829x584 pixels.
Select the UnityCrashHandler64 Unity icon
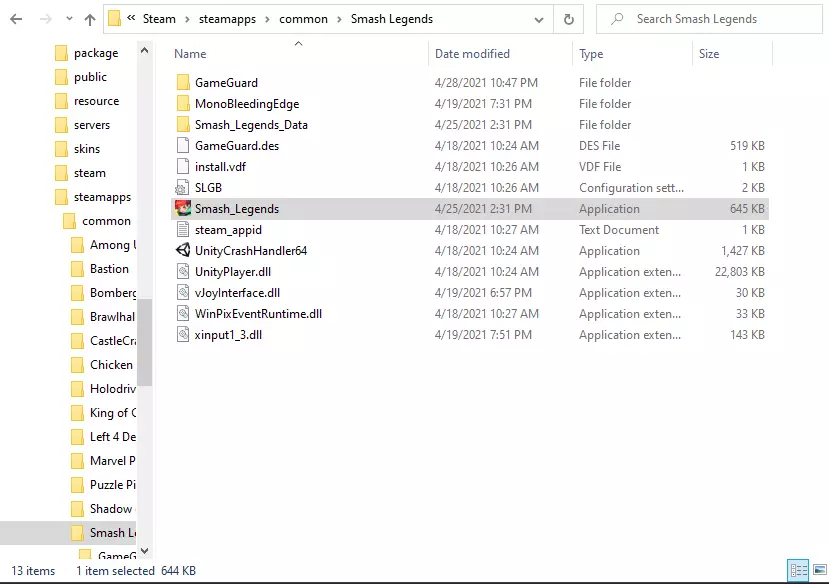pos(183,250)
